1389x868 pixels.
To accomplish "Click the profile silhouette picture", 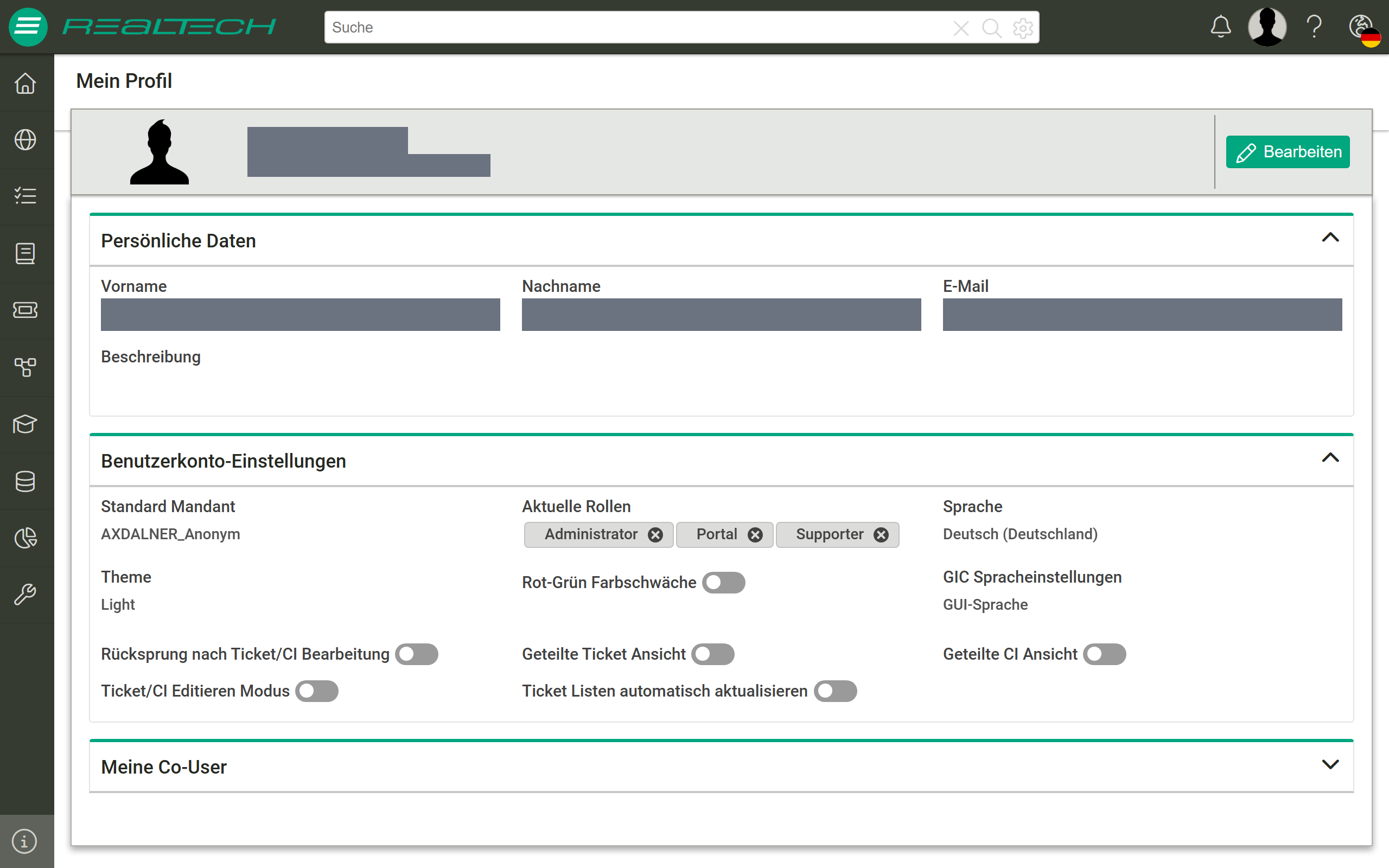I will [160, 152].
